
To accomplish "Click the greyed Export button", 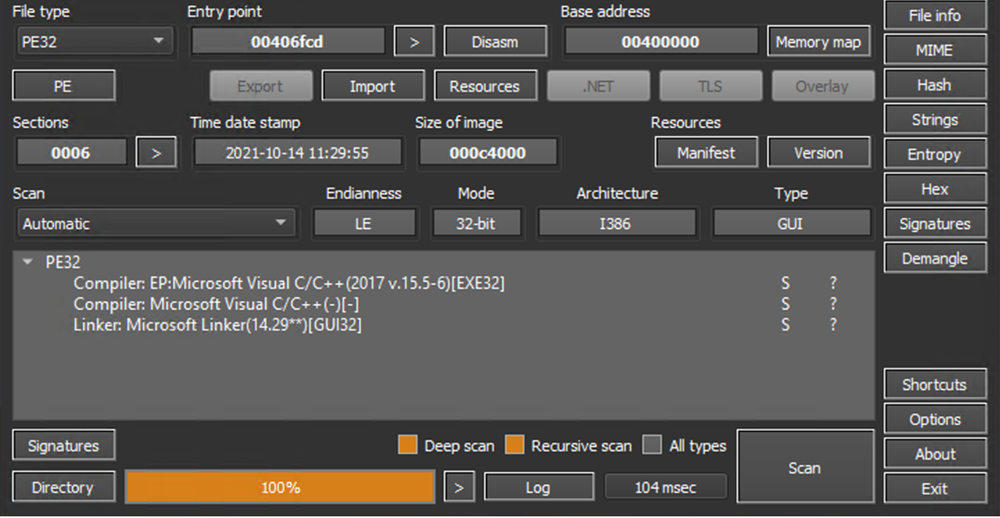I will click(x=260, y=86).
